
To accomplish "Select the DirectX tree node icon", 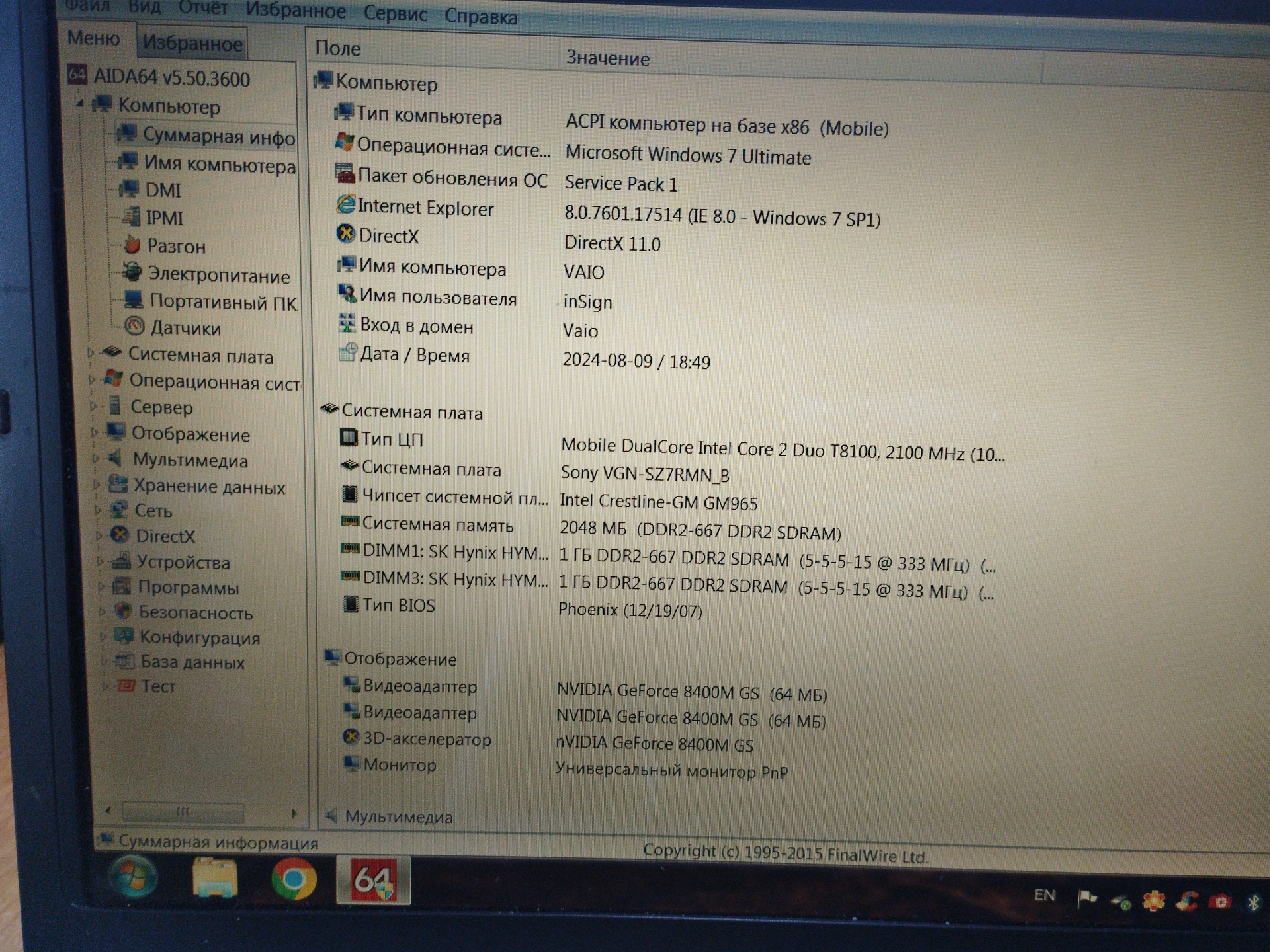I will point(120,534).
